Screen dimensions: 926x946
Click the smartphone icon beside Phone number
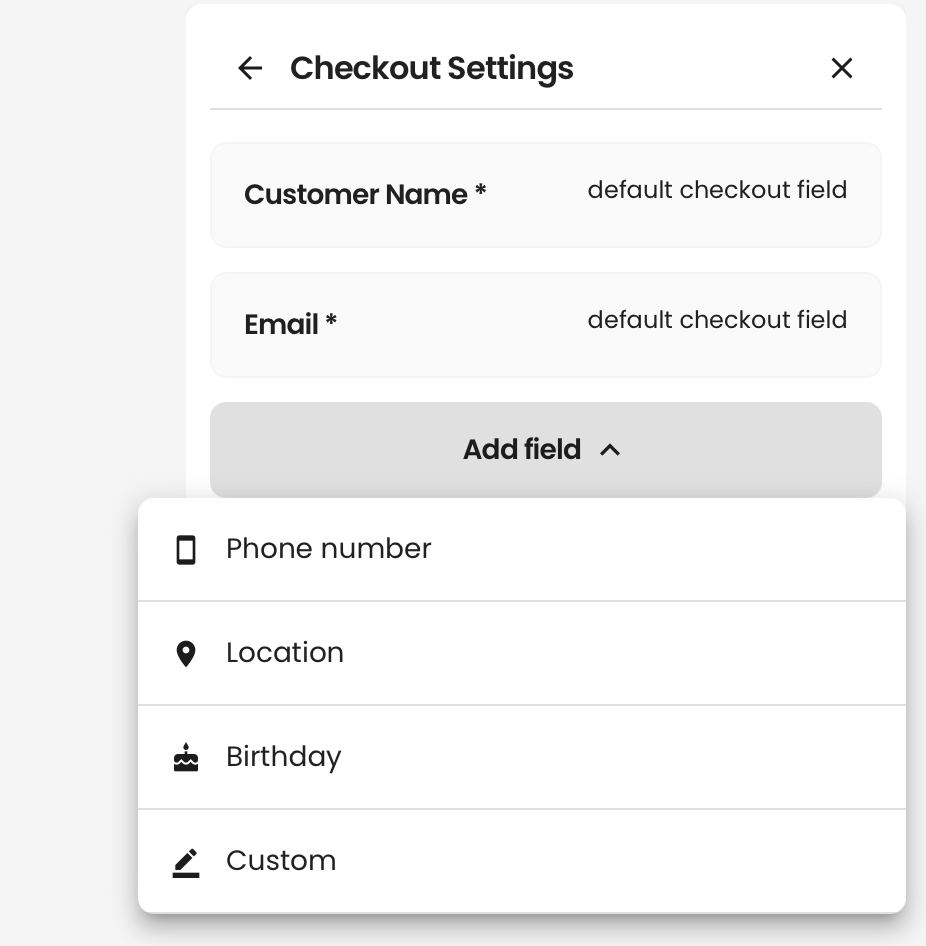point(186,550)
